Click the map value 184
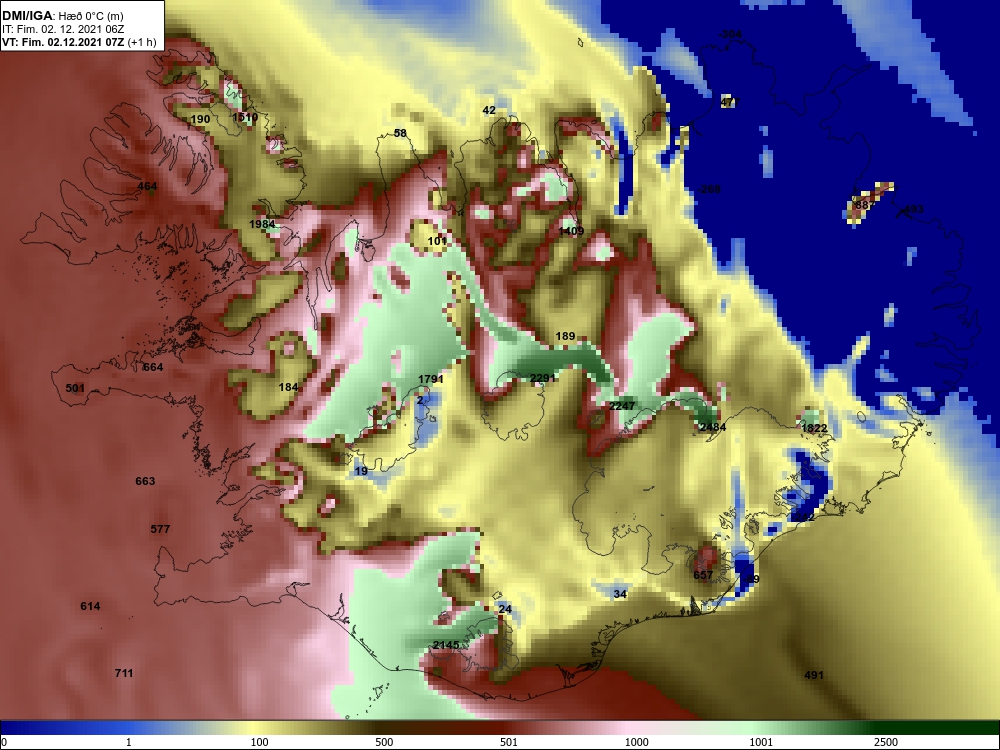 pyautogui.click(x=288, y=387)
